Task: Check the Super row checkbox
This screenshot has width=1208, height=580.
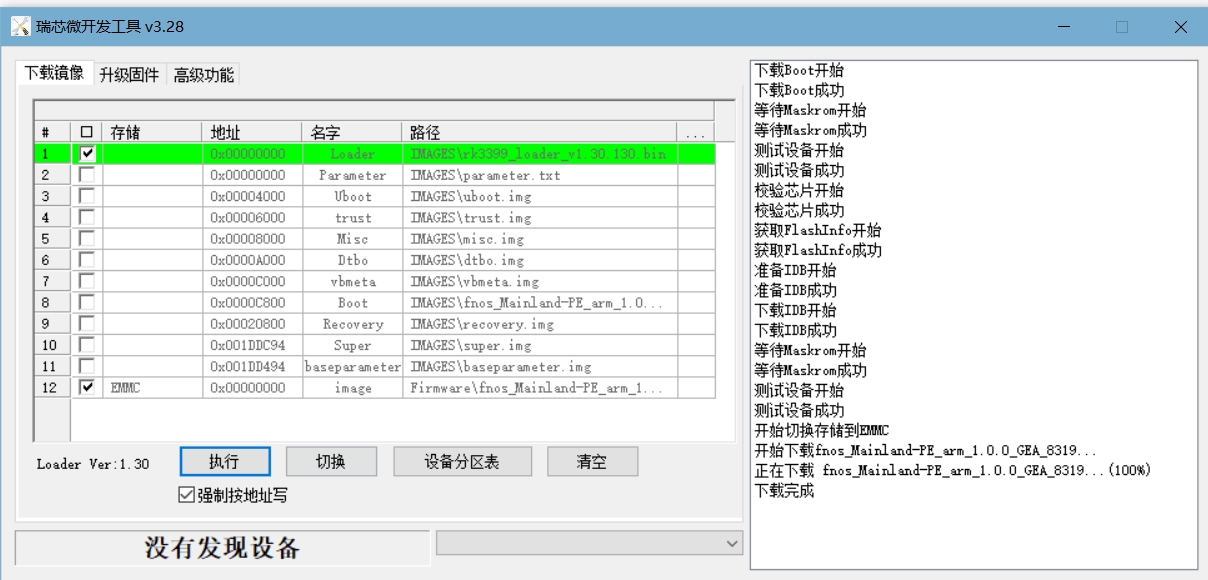Action: 87,345
